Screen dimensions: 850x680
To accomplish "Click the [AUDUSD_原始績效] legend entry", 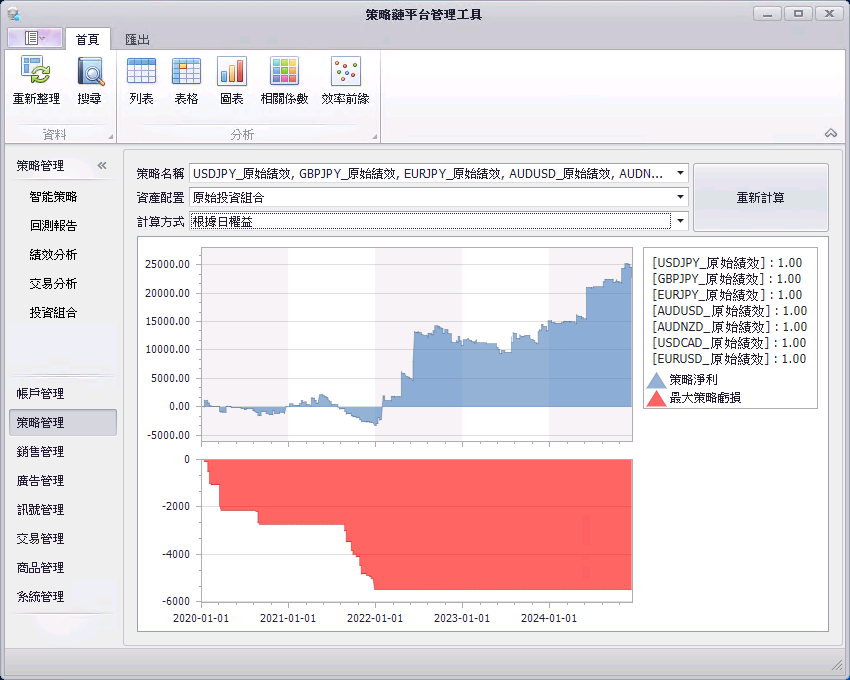I will (x=729, y=311).
